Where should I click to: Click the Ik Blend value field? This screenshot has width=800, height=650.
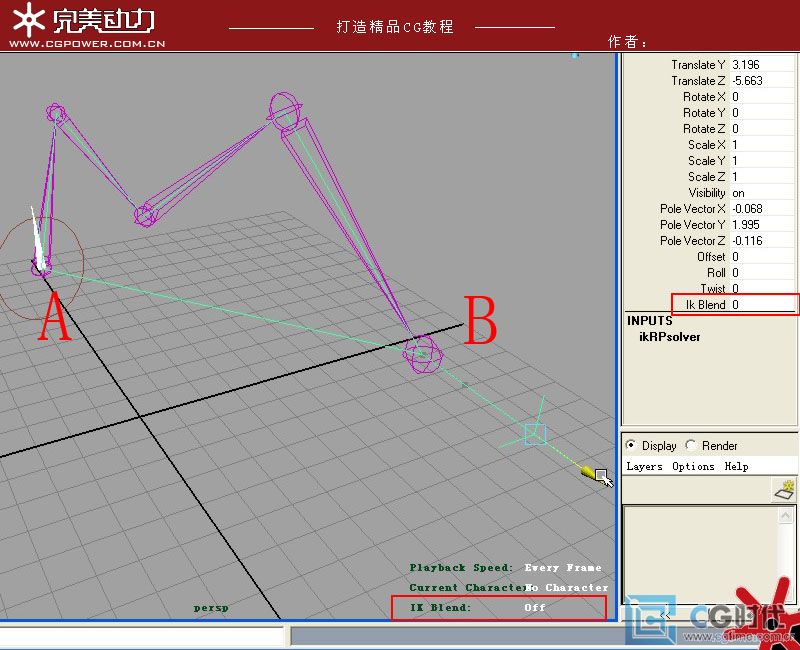point(763,305)
